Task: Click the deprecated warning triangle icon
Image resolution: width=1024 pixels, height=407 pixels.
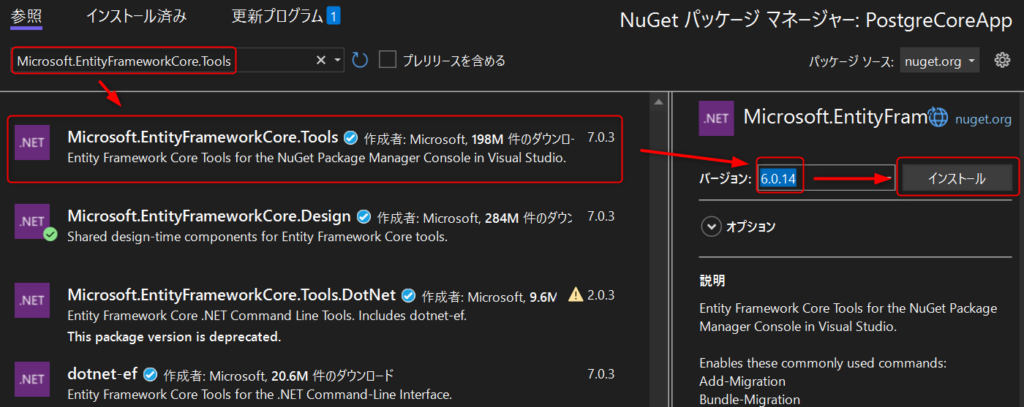Action: (575, 295)
